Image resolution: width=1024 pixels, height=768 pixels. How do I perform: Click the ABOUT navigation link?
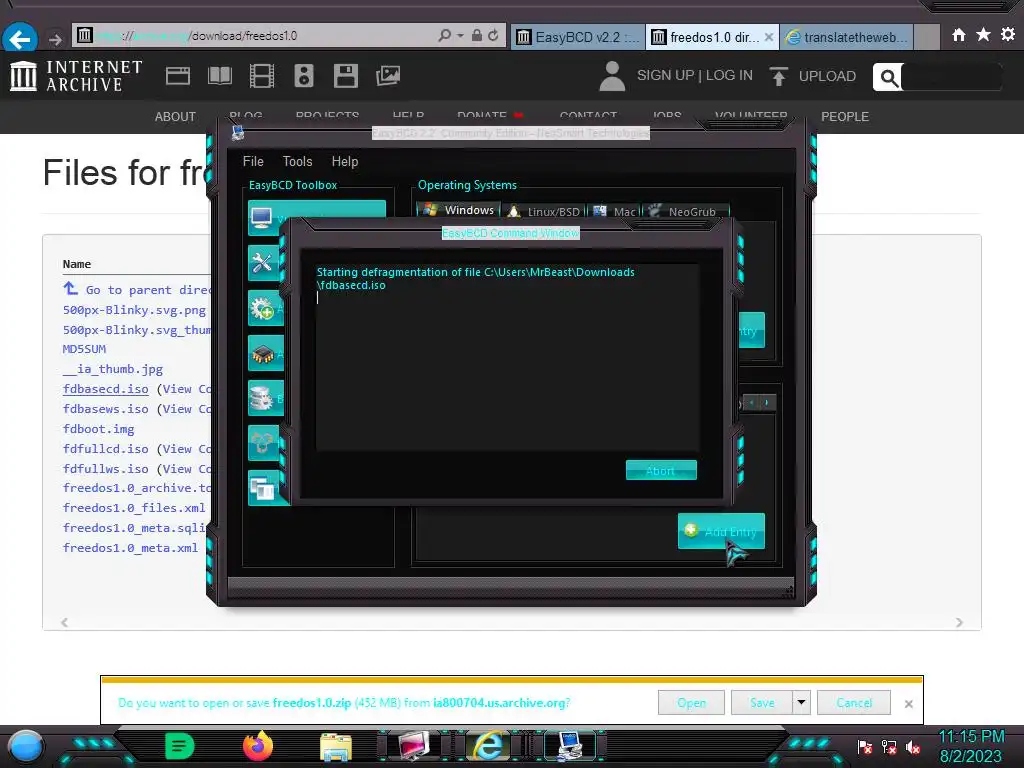pos(175,117)
